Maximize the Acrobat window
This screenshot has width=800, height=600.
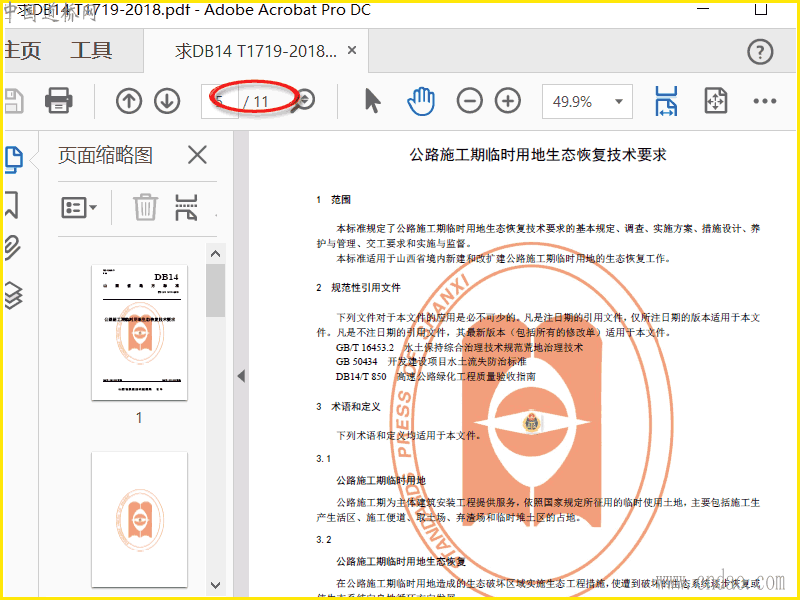[x=761, y=9]
